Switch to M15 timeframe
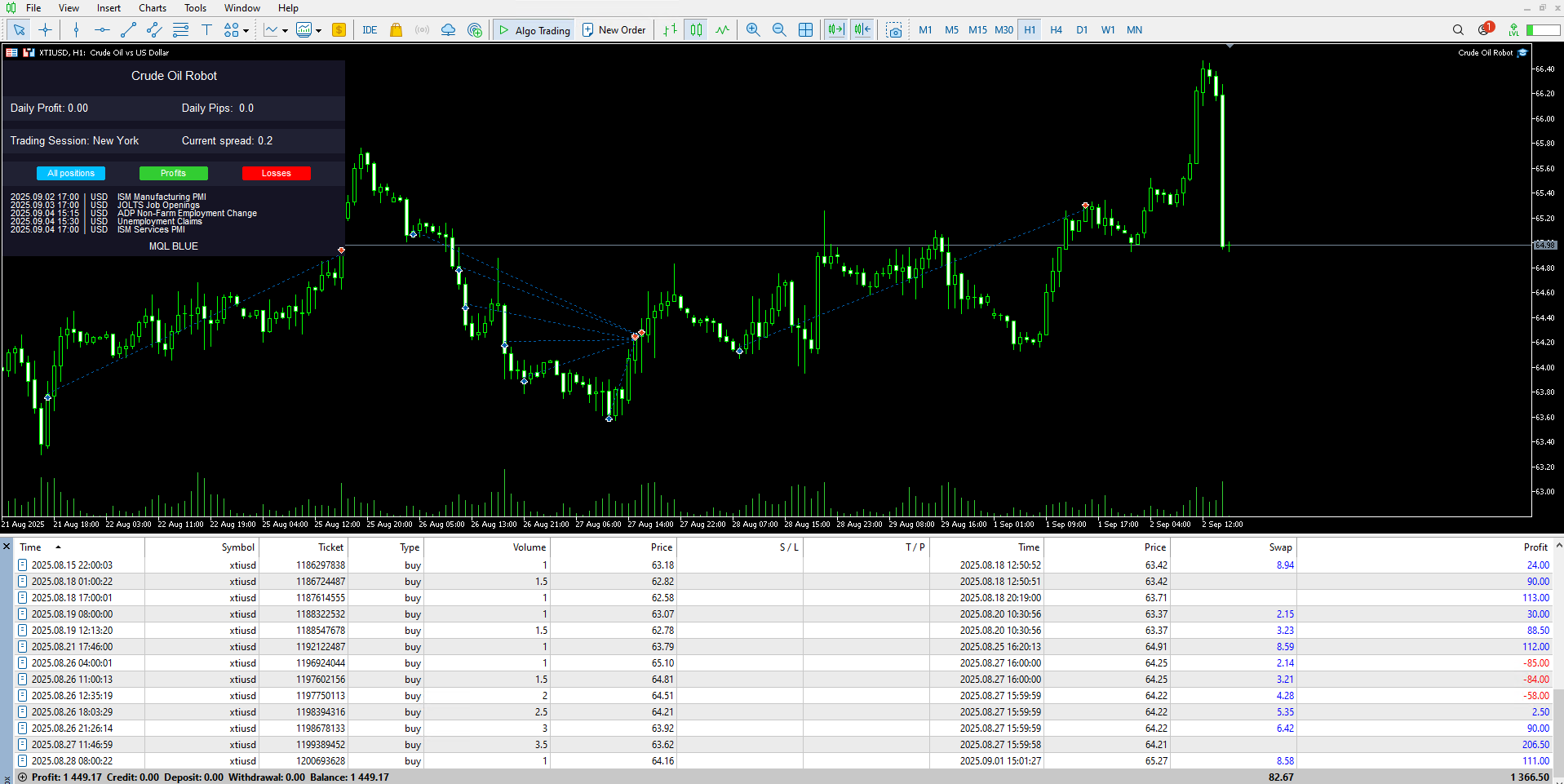 click(x=977, y=30)
